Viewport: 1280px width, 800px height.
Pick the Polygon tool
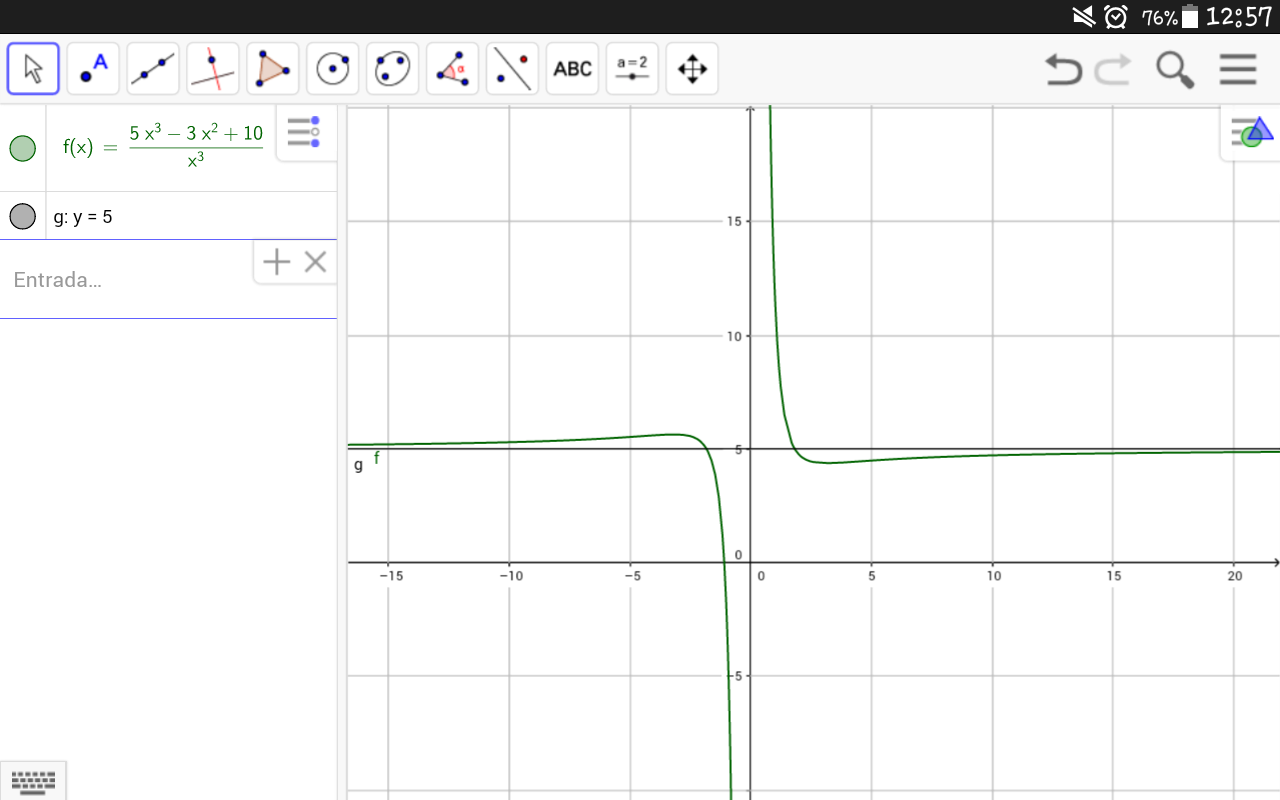pos(272,69)
